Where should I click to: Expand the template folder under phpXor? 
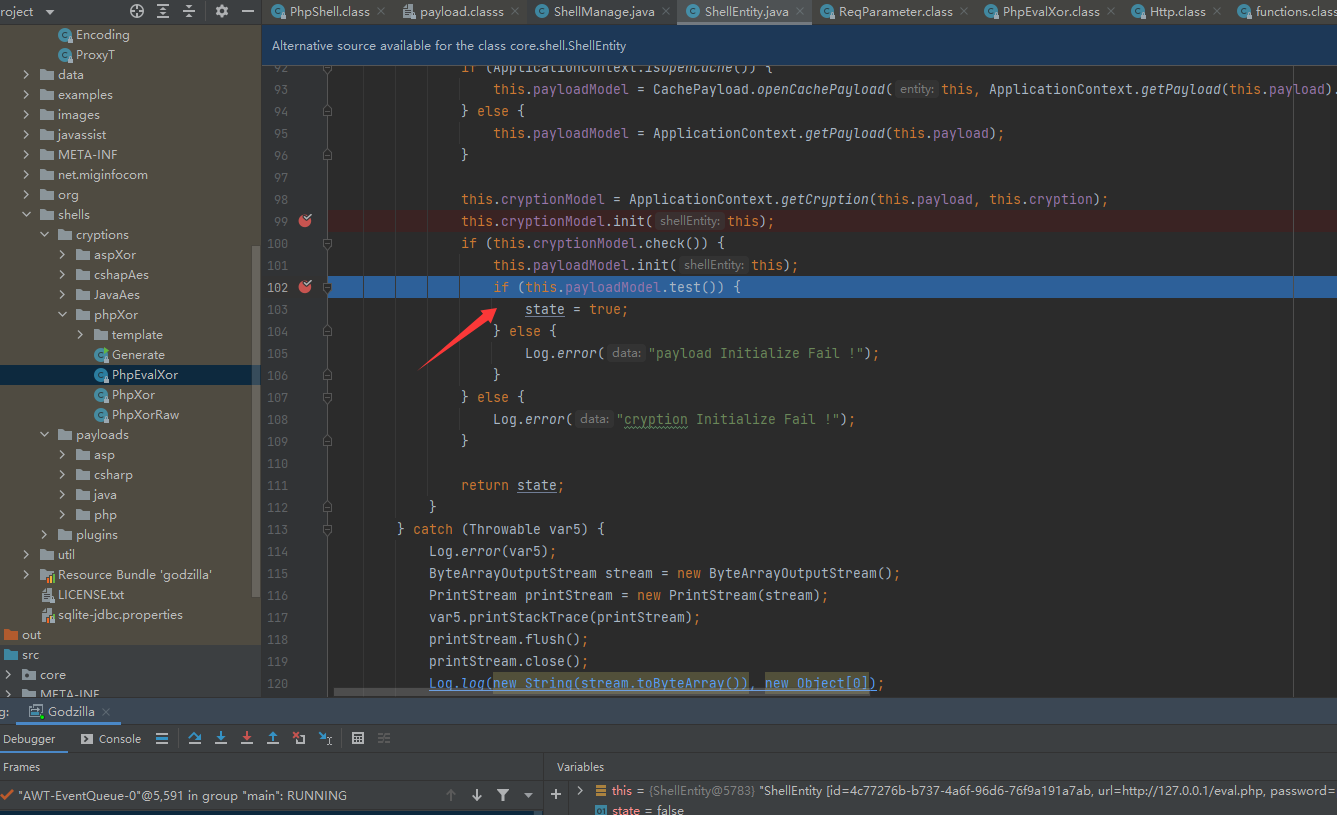tap(81, 335)
